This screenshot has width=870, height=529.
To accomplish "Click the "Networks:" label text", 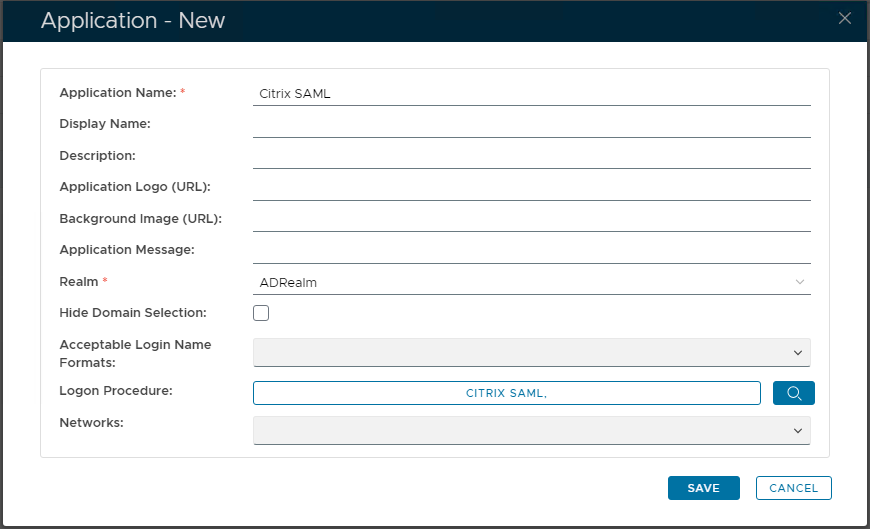I will tap(91, 423).
